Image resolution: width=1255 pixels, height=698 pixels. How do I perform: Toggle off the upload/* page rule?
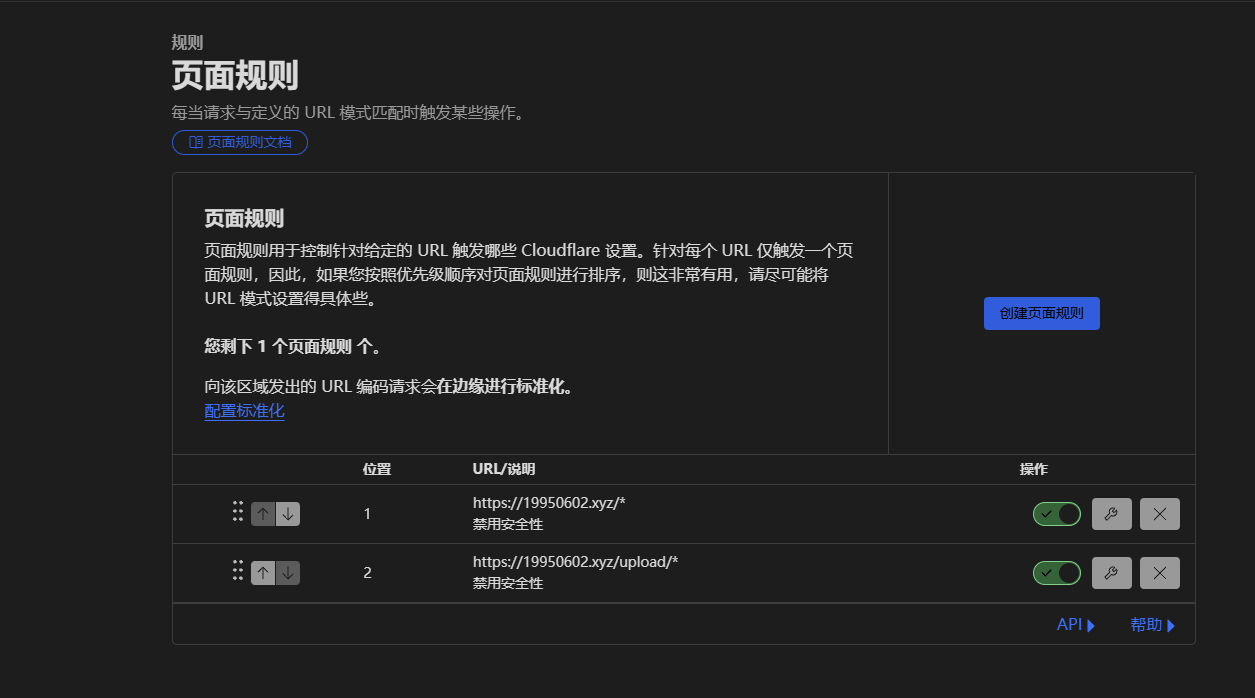[x=1057, y=573]
